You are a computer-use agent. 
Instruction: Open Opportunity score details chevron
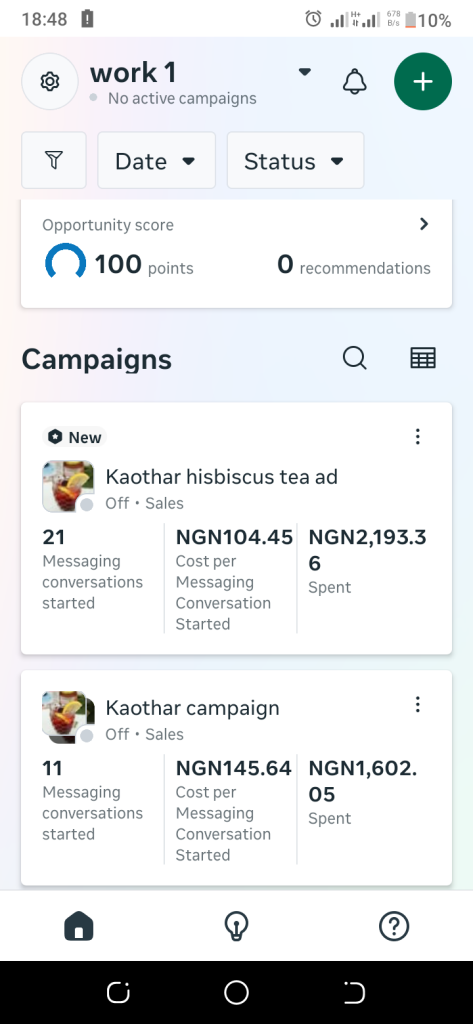(x=424, y=224)
